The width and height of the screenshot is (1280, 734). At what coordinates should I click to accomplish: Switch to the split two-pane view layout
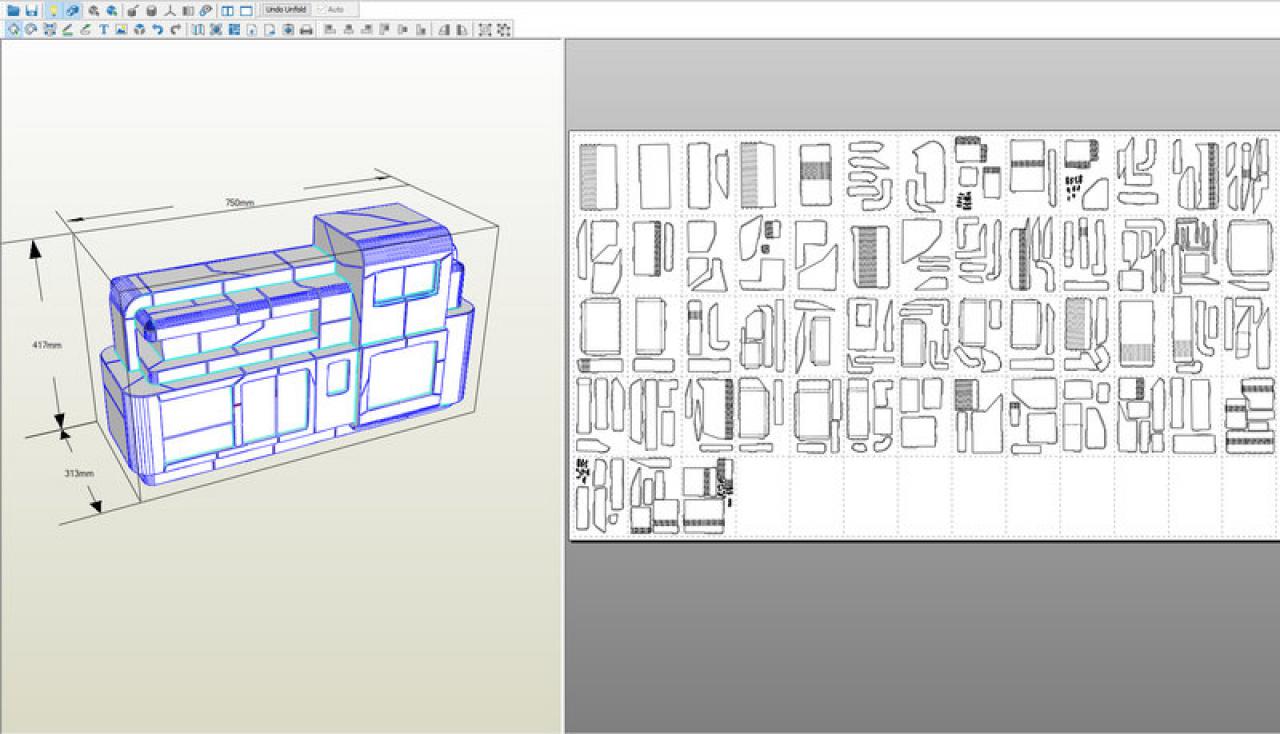pos(228,10)
